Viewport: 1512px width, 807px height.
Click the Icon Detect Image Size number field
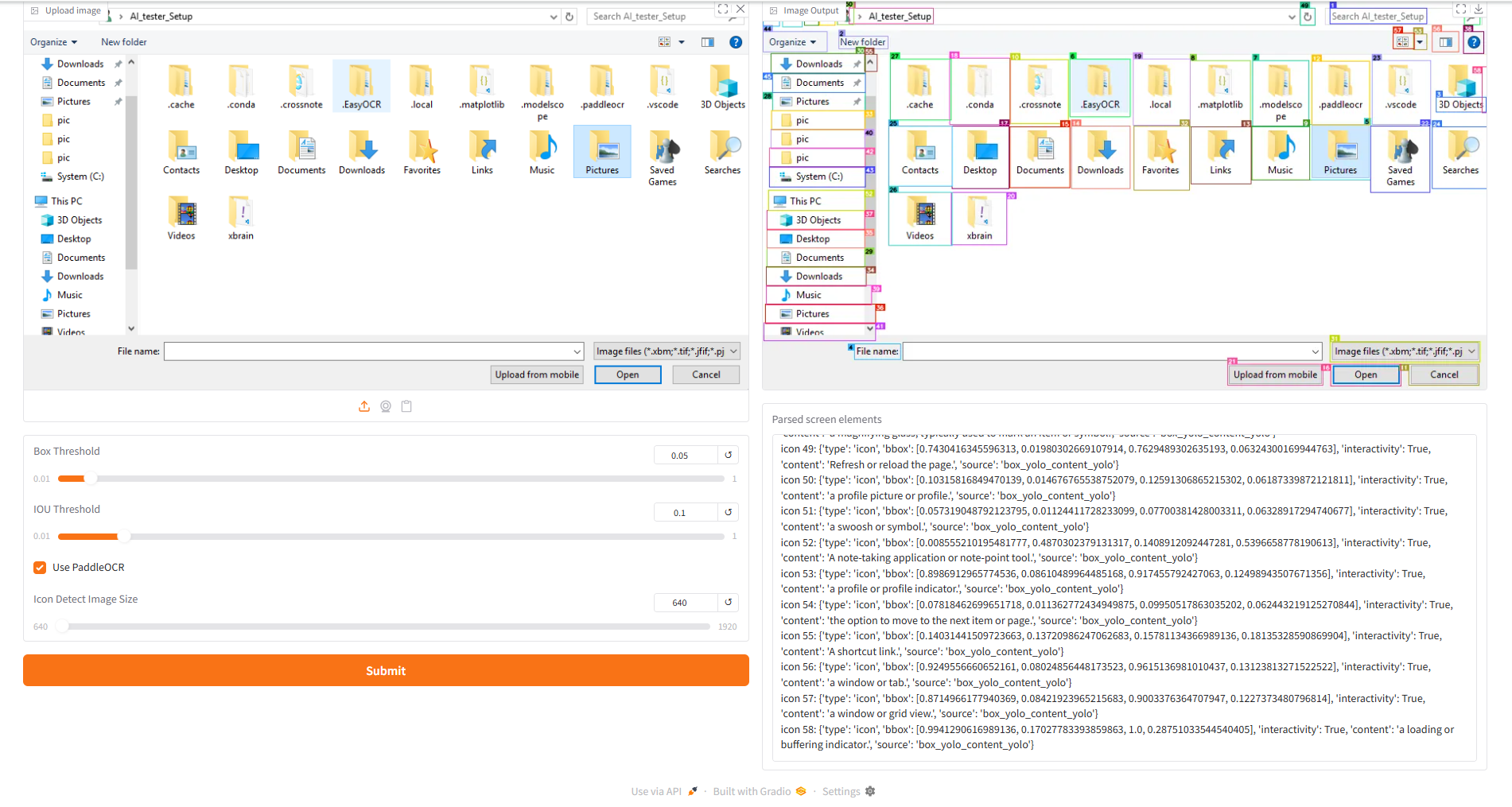[686, 602]
